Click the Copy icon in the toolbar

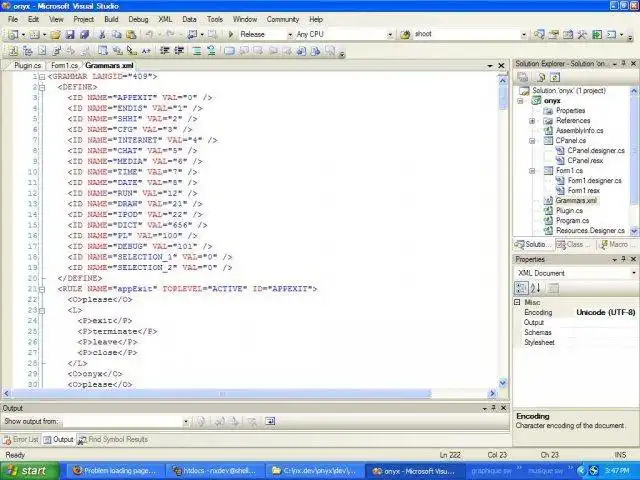click(x=116, y=35)
